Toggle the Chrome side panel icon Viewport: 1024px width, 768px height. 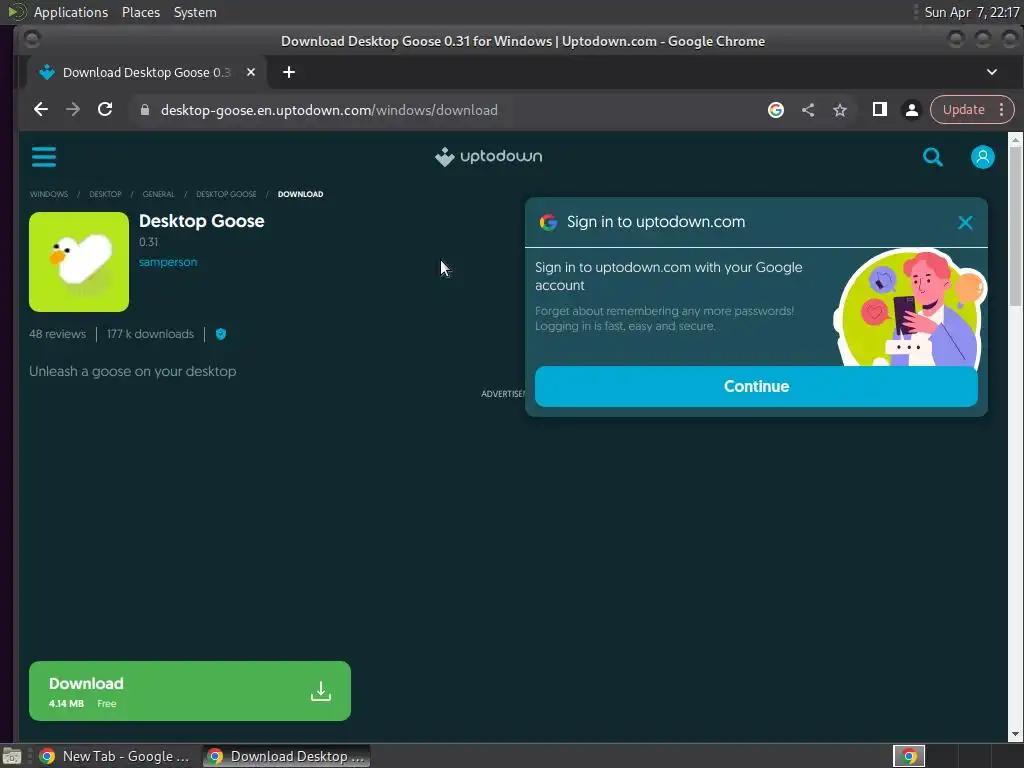(x=880, y=110)
